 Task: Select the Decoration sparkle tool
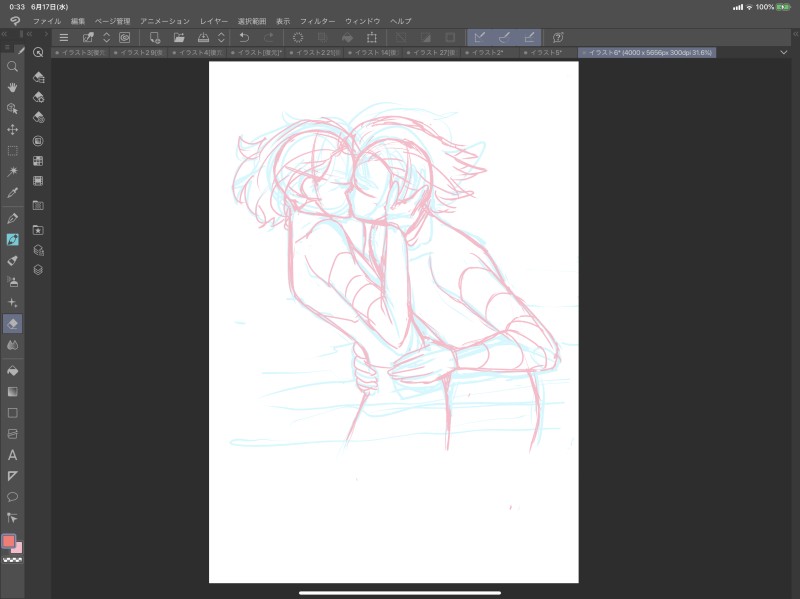point(12,303)
